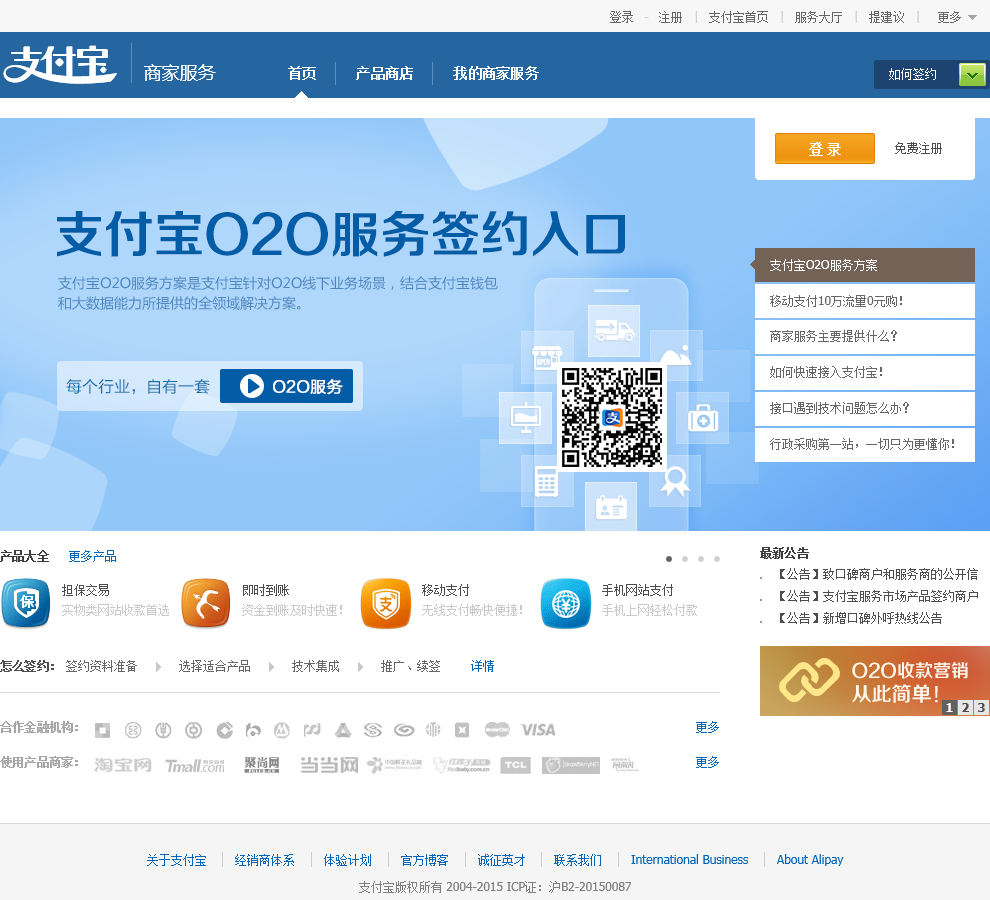Click the play icon on the O2O服务 button
This screenshot has width=990, height=900.
coord(252,386)
